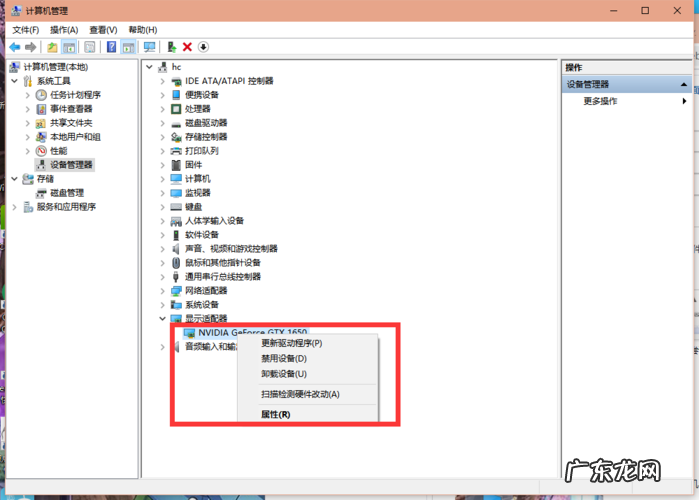
Task: Click the 任务计划程序 clock icon
Action: [41, 95]
